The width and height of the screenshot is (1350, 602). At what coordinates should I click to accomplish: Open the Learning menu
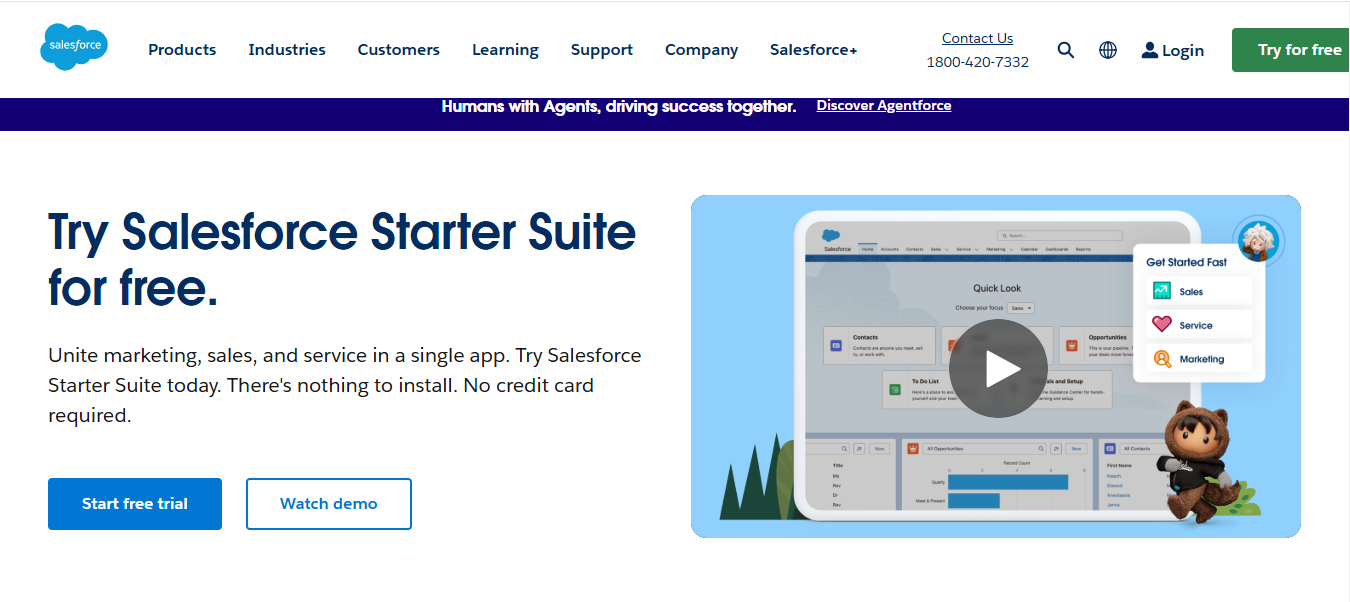(505, 49)
